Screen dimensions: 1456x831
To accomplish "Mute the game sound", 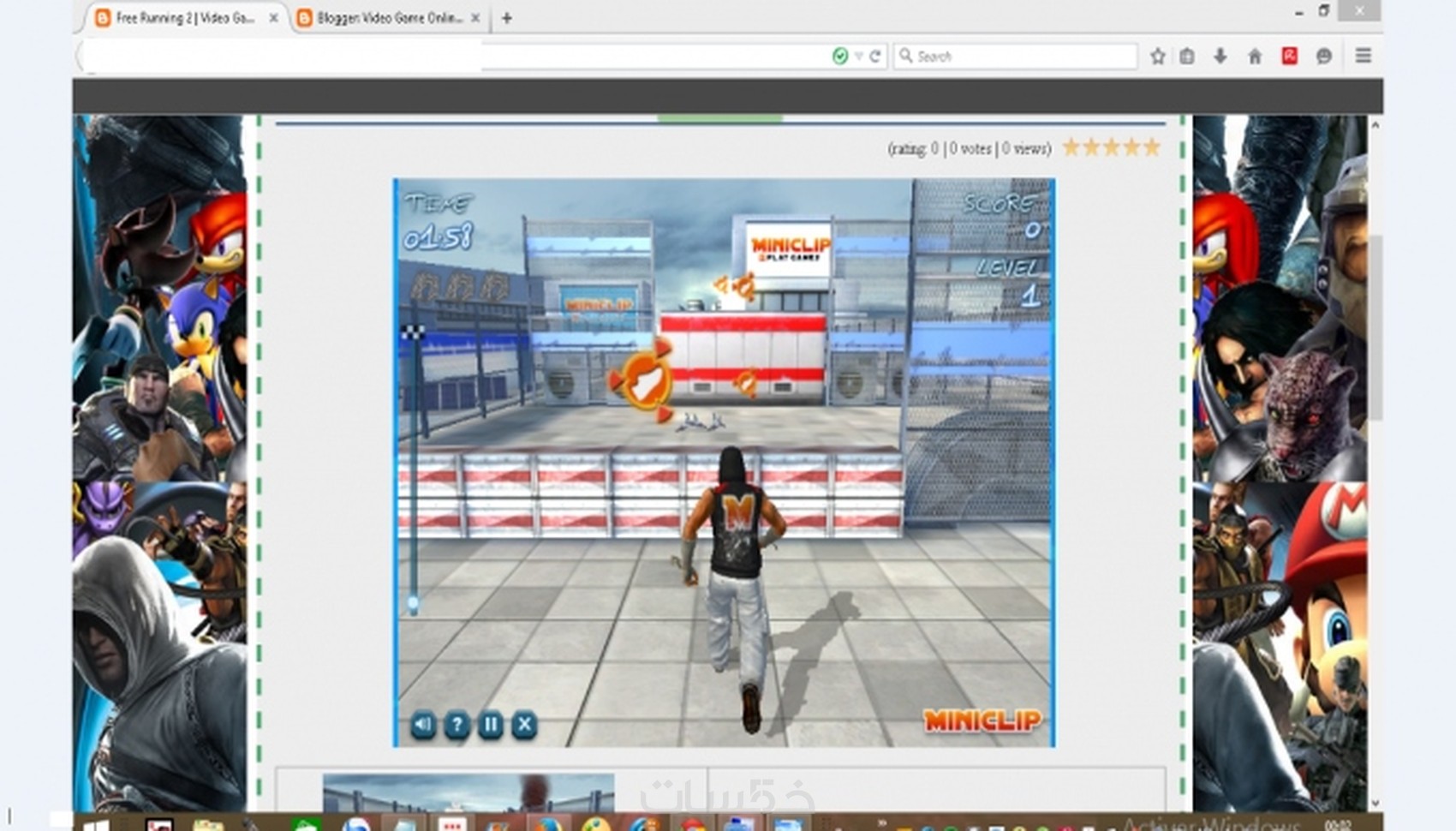I will tap(423, 725).
